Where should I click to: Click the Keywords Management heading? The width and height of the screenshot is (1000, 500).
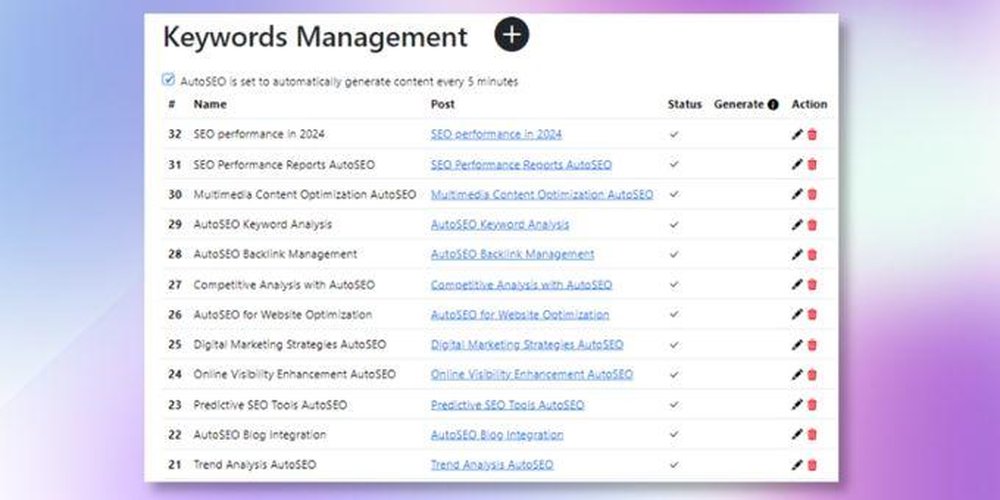point(315,37)
